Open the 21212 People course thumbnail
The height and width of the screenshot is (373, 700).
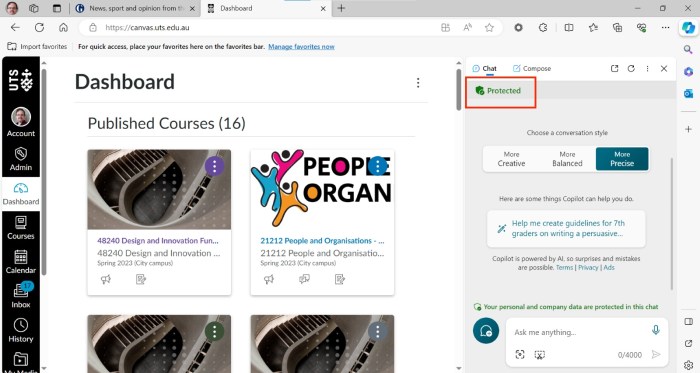coord(322,189)
